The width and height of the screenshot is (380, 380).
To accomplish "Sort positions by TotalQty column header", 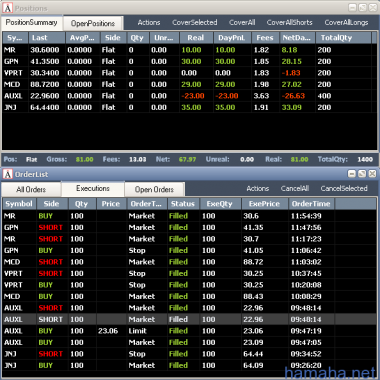I will pyautogui.click(x=343, y=38).
